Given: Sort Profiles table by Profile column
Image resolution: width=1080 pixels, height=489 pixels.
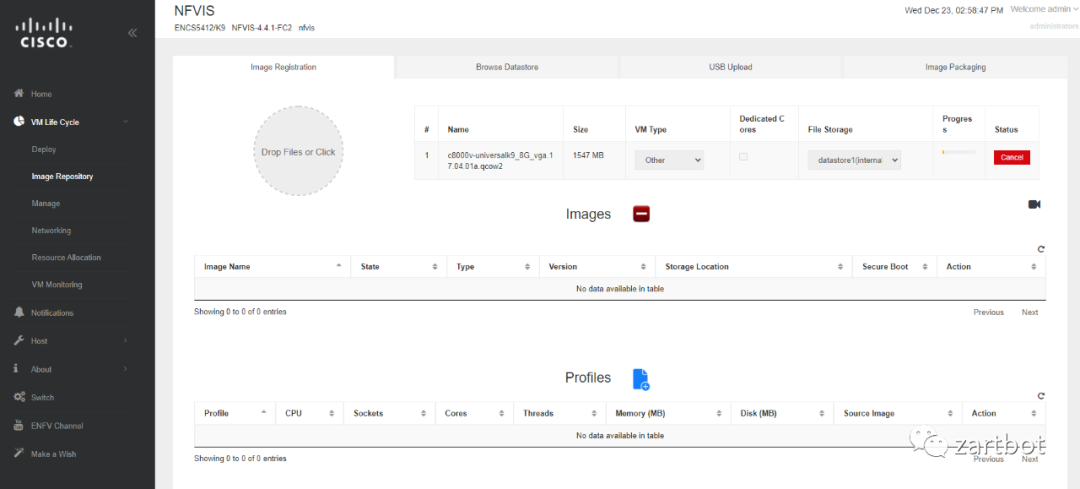Looking at the screenshot, I should coord(235,413).
